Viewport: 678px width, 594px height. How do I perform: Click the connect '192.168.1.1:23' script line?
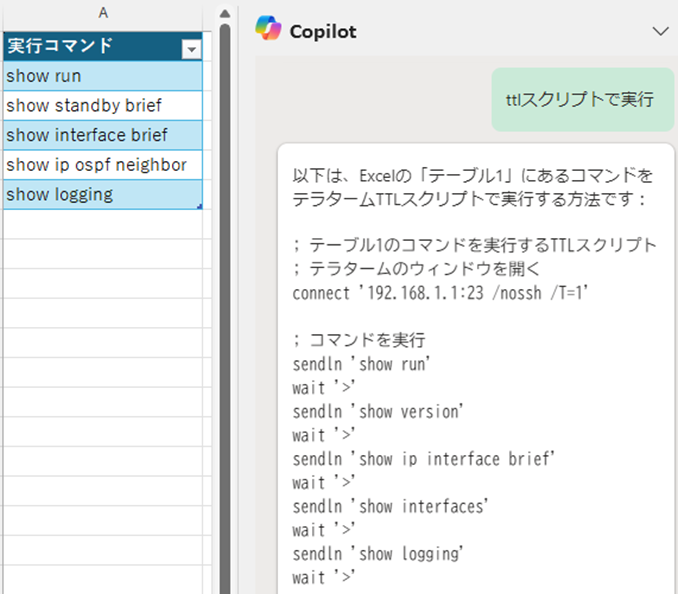tap(440, 293)
